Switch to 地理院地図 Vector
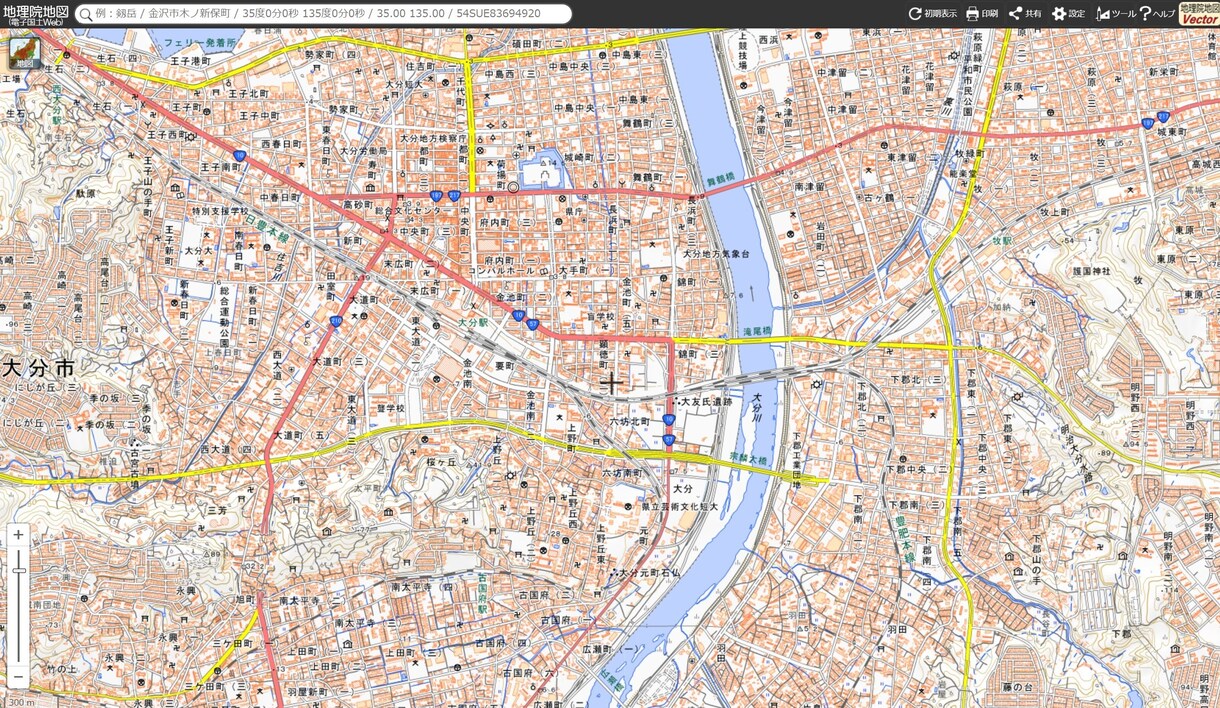1220x708 pixels. (1199, 13)
